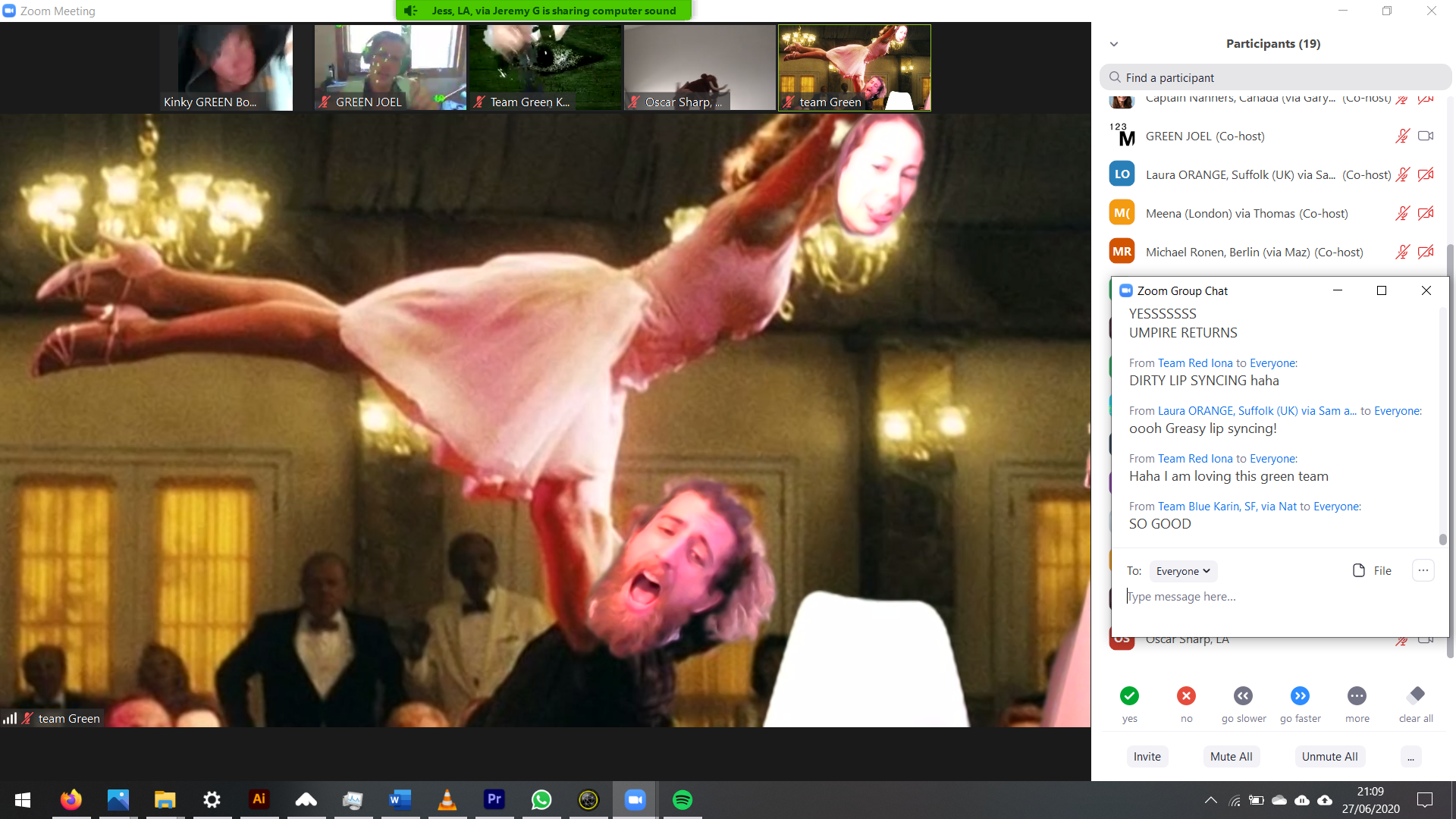Select the Team Green K... video thumbnail
The height and width of the screenshot is (819, 1456).
545,67
